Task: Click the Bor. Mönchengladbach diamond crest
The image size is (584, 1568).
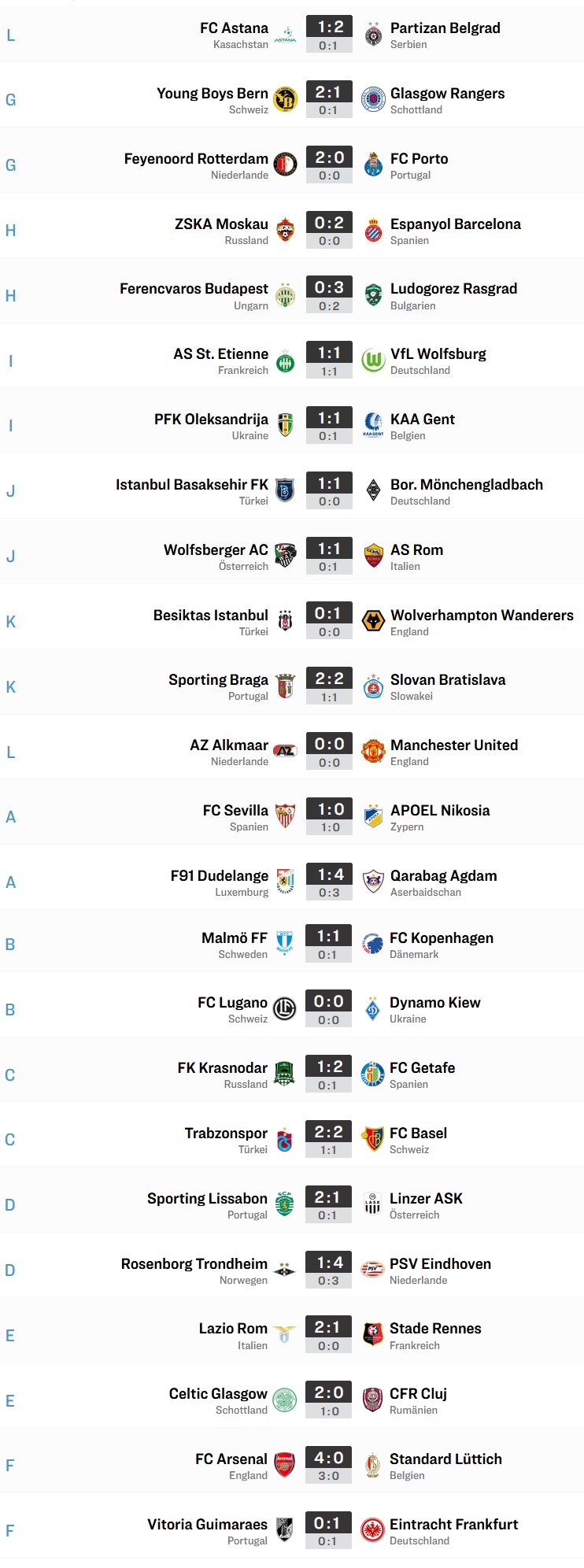Action: [373, 491]
